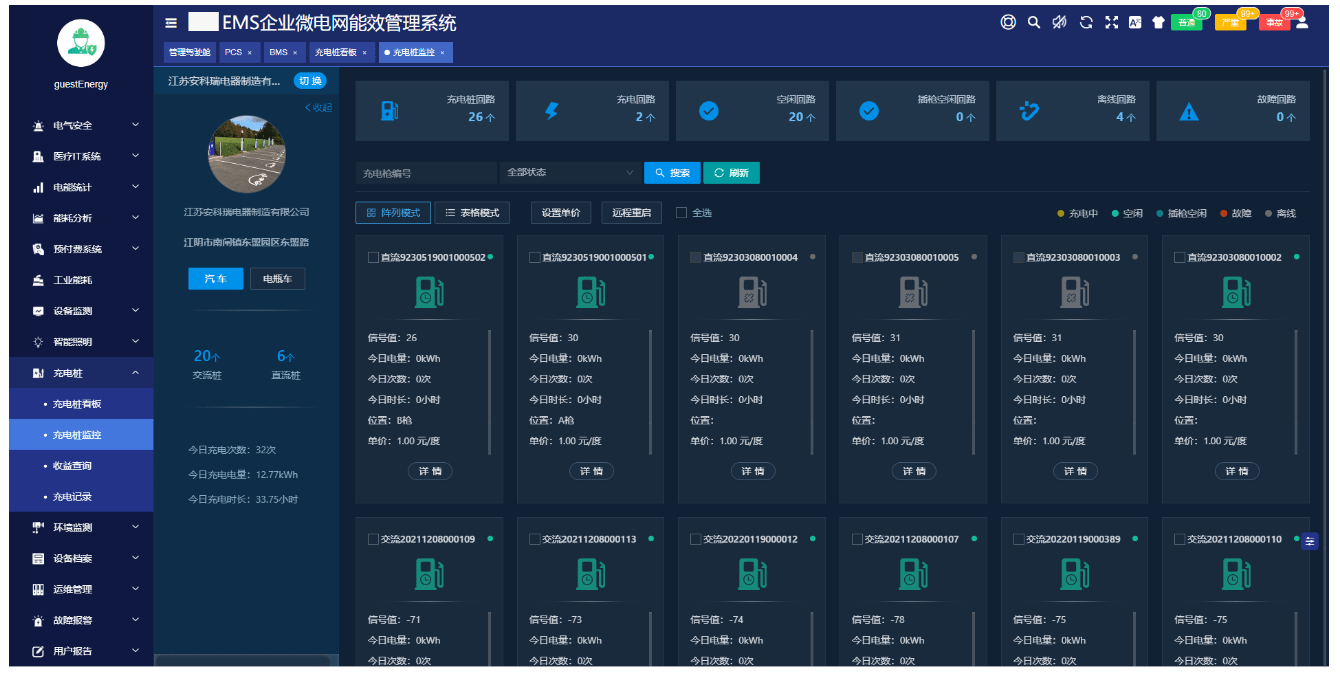Open the 全部状态 status dropdown
Image resolution: width=1340 pixels, height=680 pixels.
pyautogui.click(x=570, y=173)
